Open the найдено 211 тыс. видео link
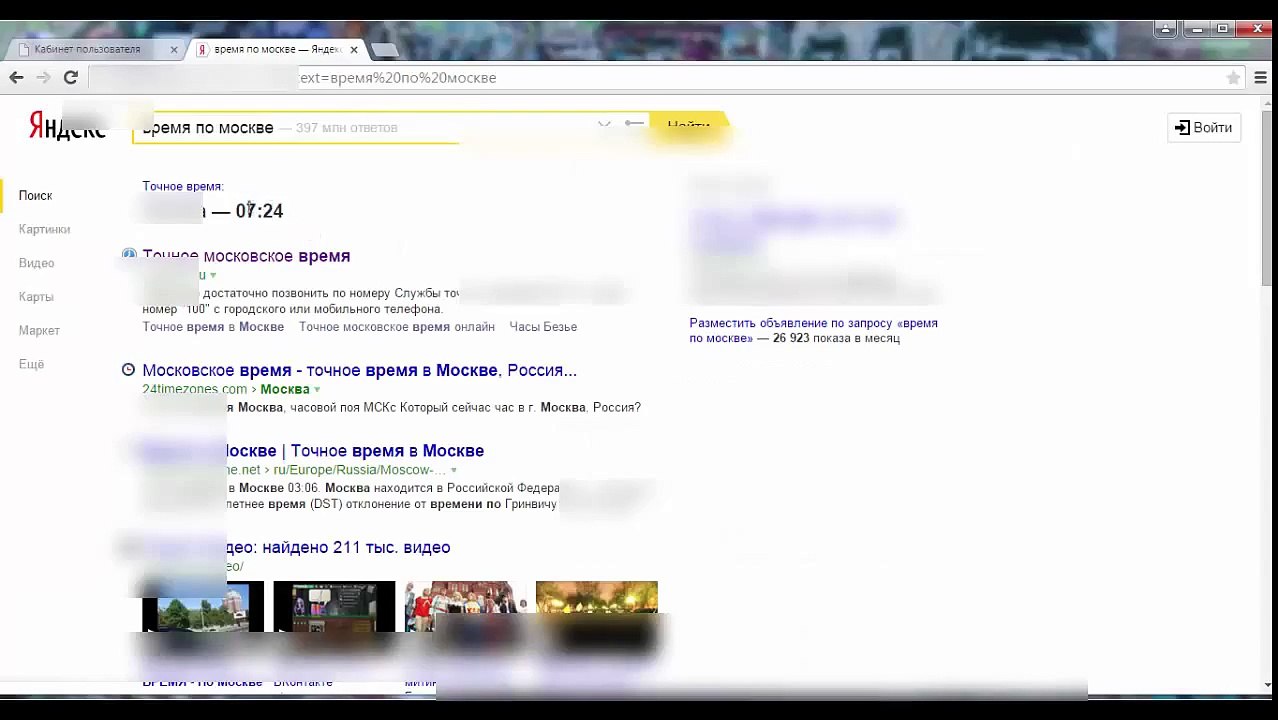This screenshot has width=1278, height=720. [296, 547]
